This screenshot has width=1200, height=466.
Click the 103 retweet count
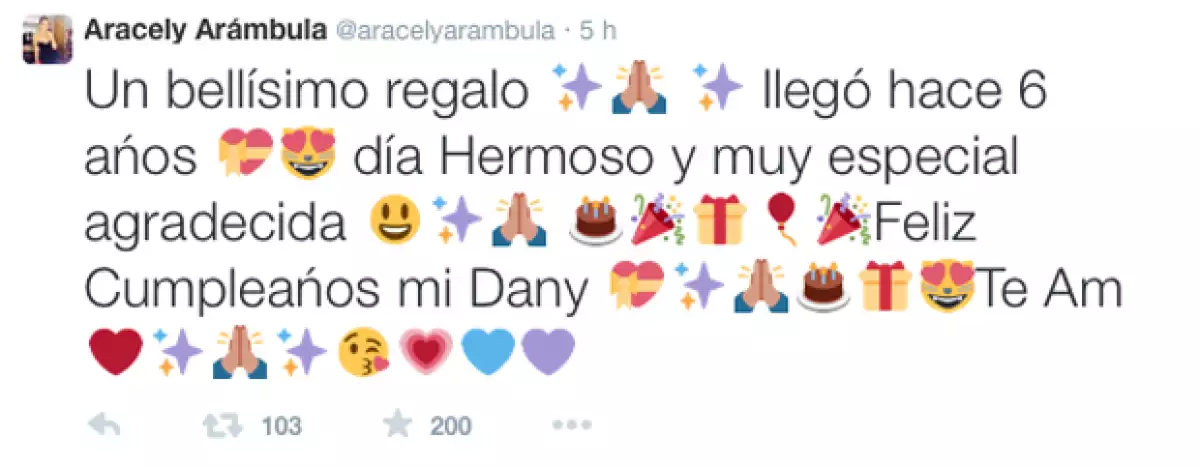pos(281,426)
